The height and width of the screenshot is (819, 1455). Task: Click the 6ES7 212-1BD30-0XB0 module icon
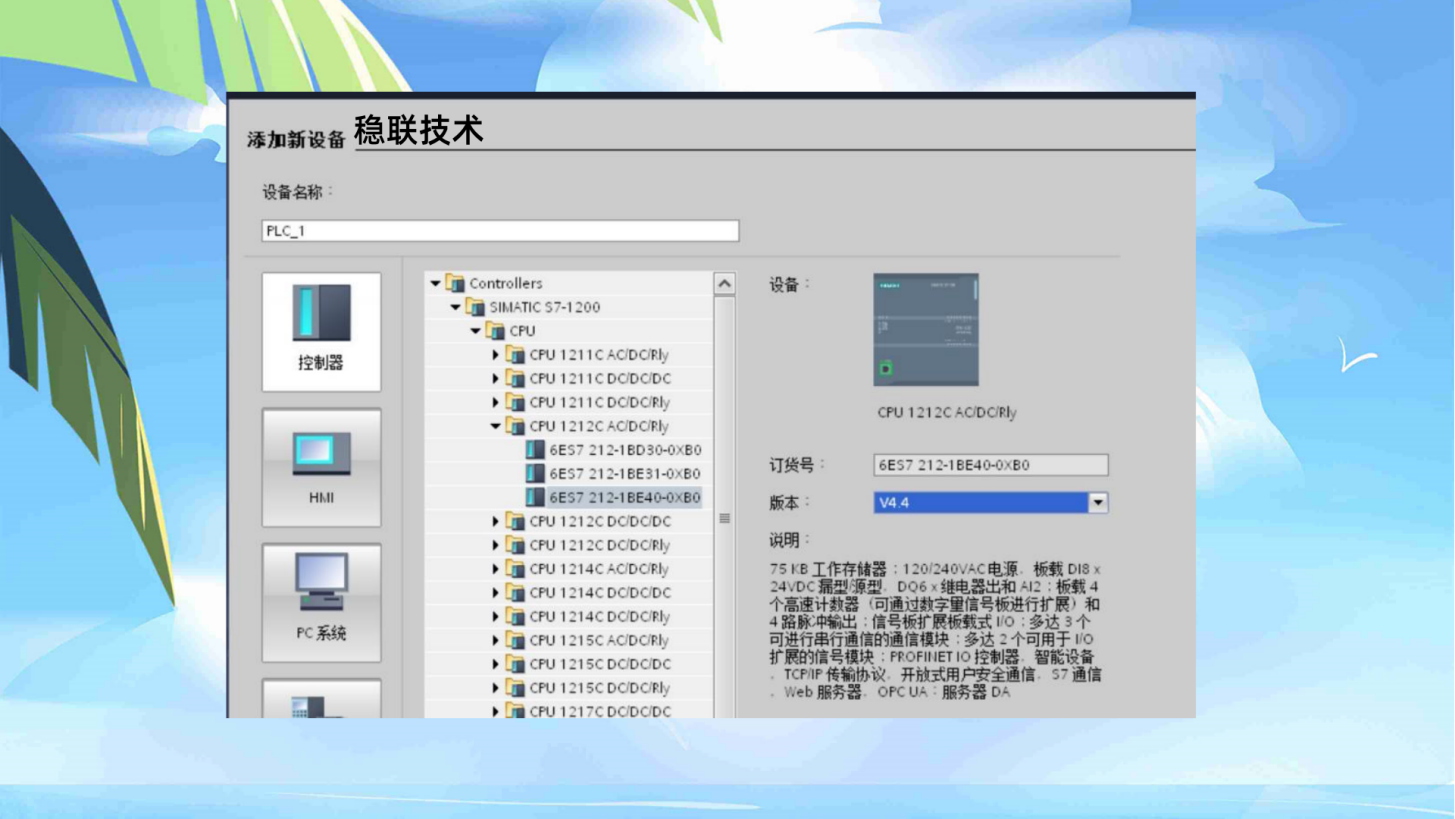[533, 450]
